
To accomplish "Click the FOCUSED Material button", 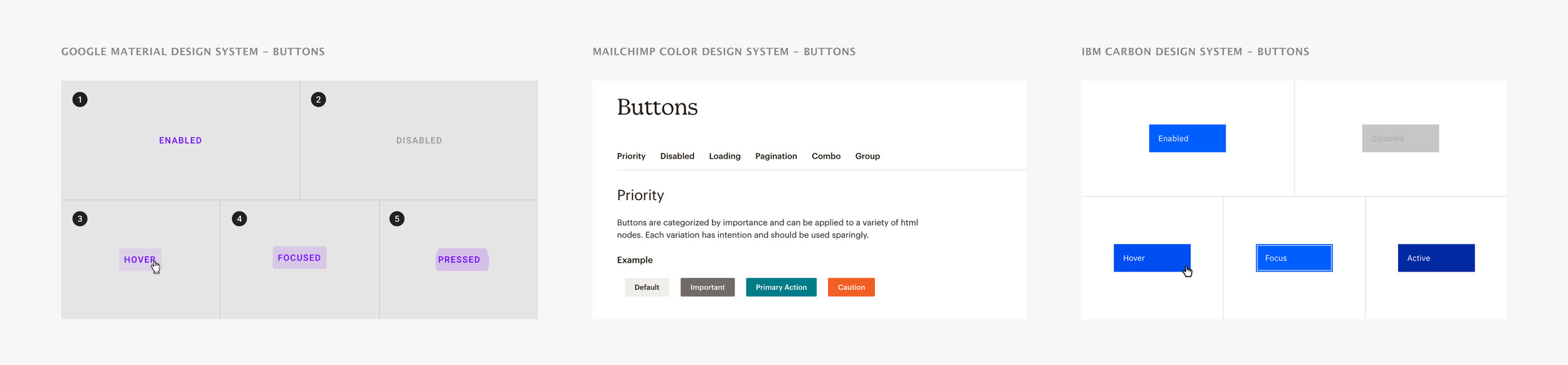I will pos(299,258).
